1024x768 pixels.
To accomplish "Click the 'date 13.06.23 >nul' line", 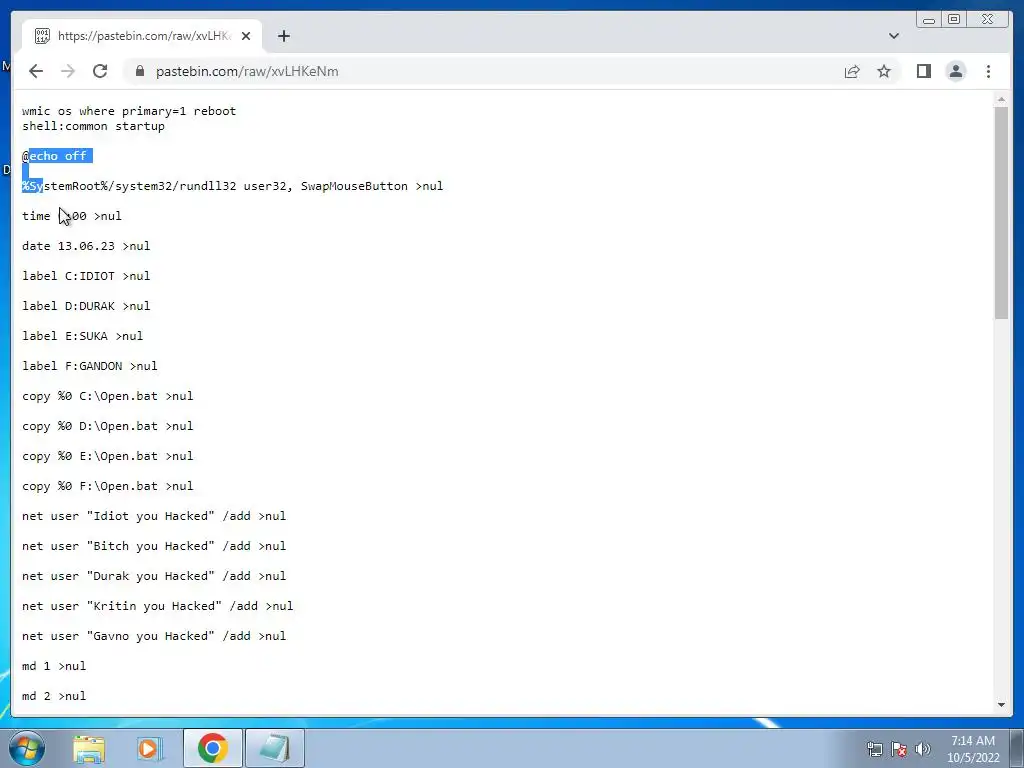I will (86, 246).
